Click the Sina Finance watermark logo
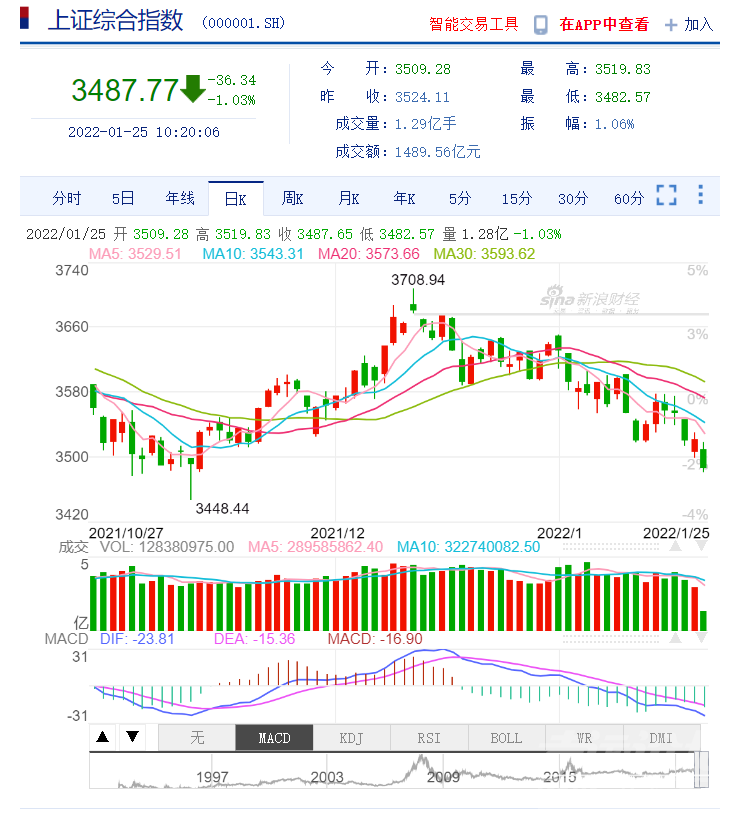Screen dimensions: 743x814 tap(589, 299)
